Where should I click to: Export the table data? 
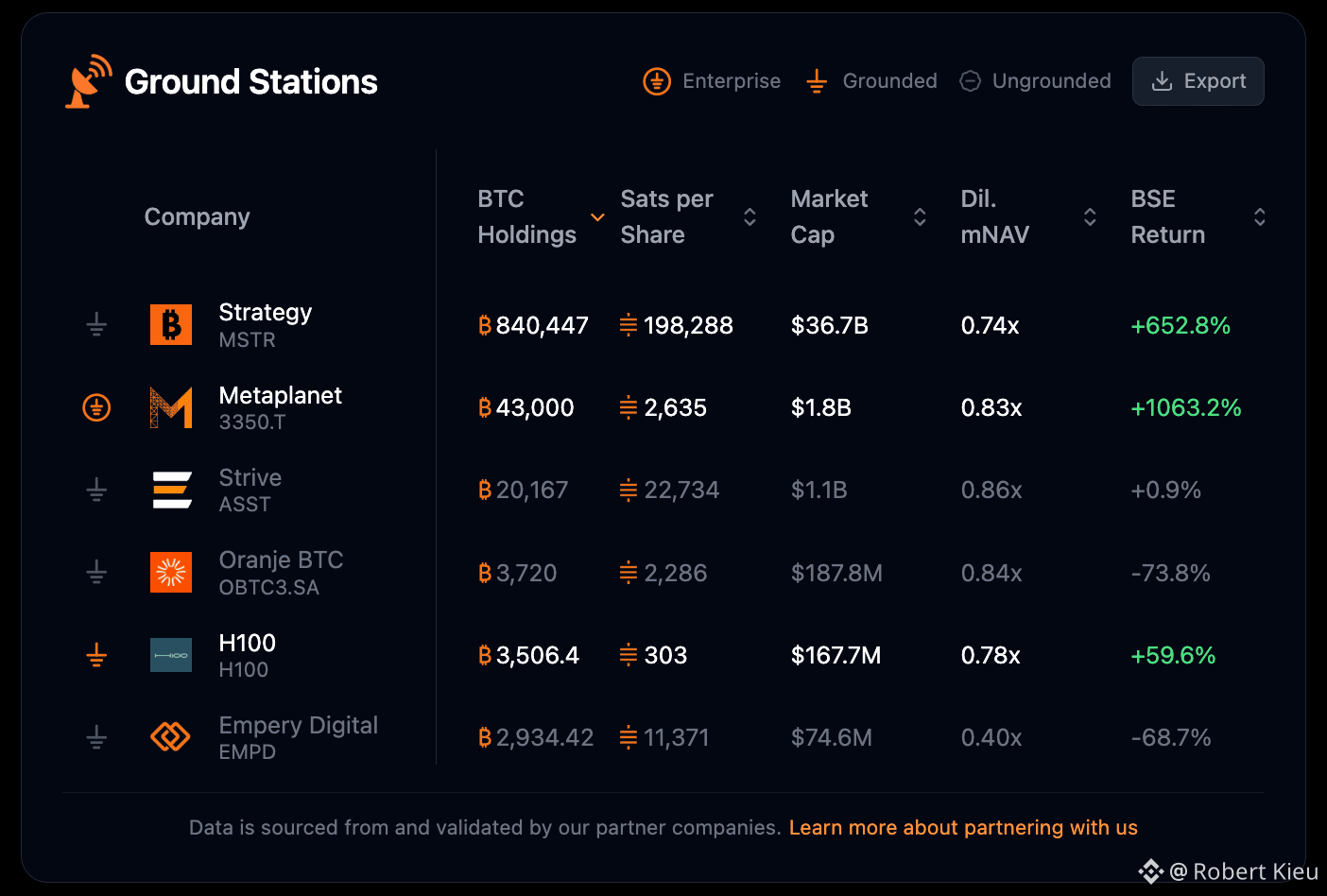(x=1198, y=81)
